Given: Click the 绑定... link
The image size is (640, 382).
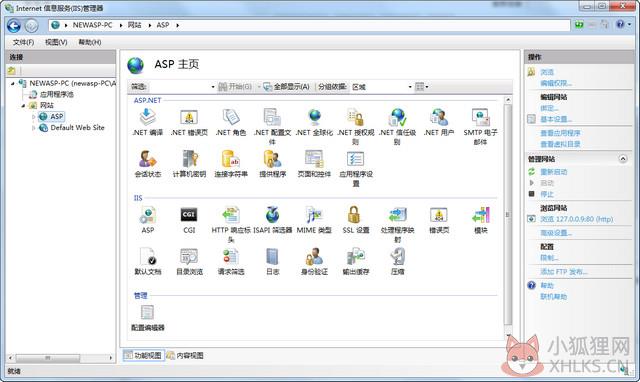Looking at the screenshot, I should (549, 108).
